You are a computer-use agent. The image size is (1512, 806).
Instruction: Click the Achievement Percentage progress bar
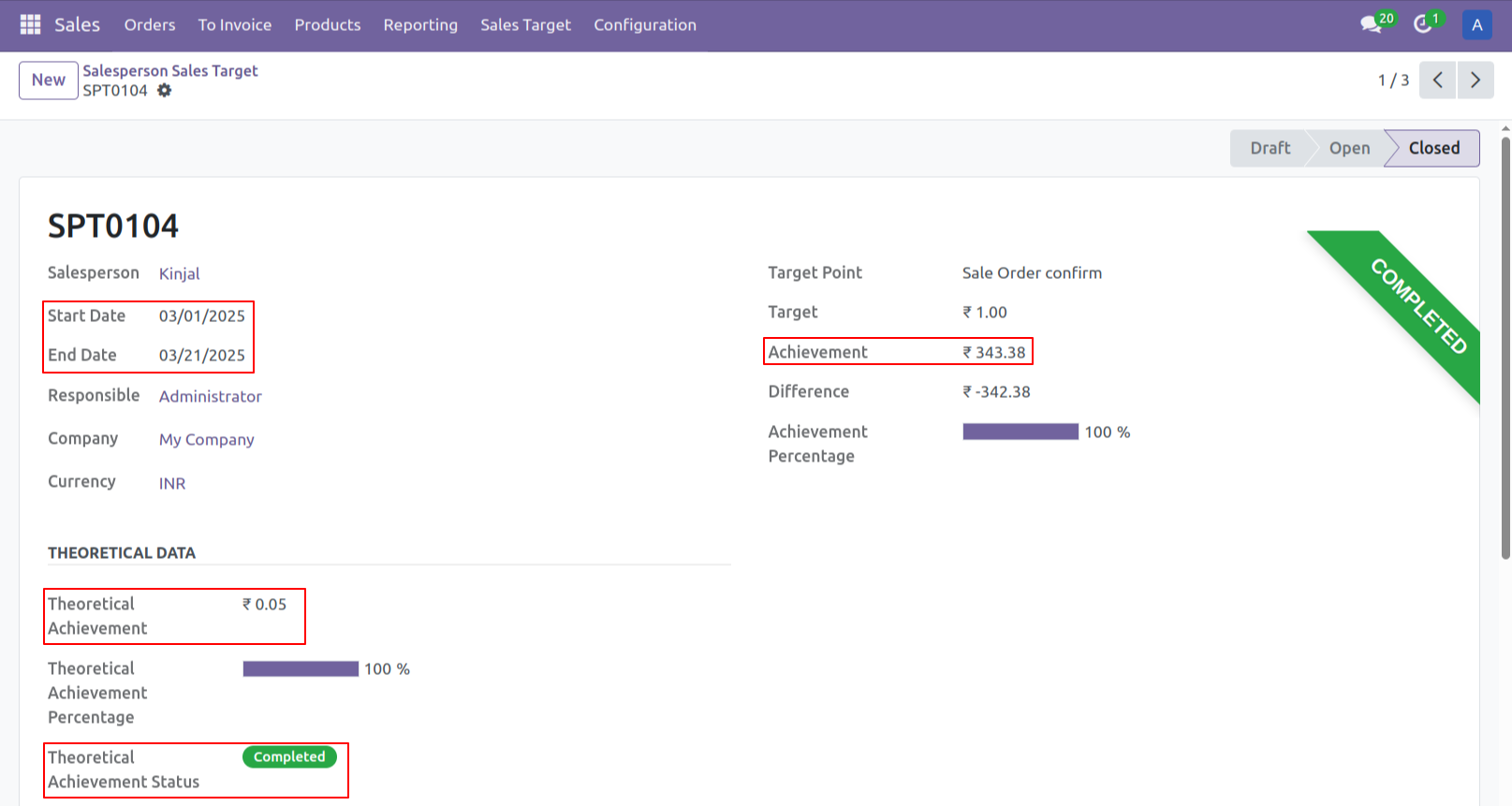1020,432
